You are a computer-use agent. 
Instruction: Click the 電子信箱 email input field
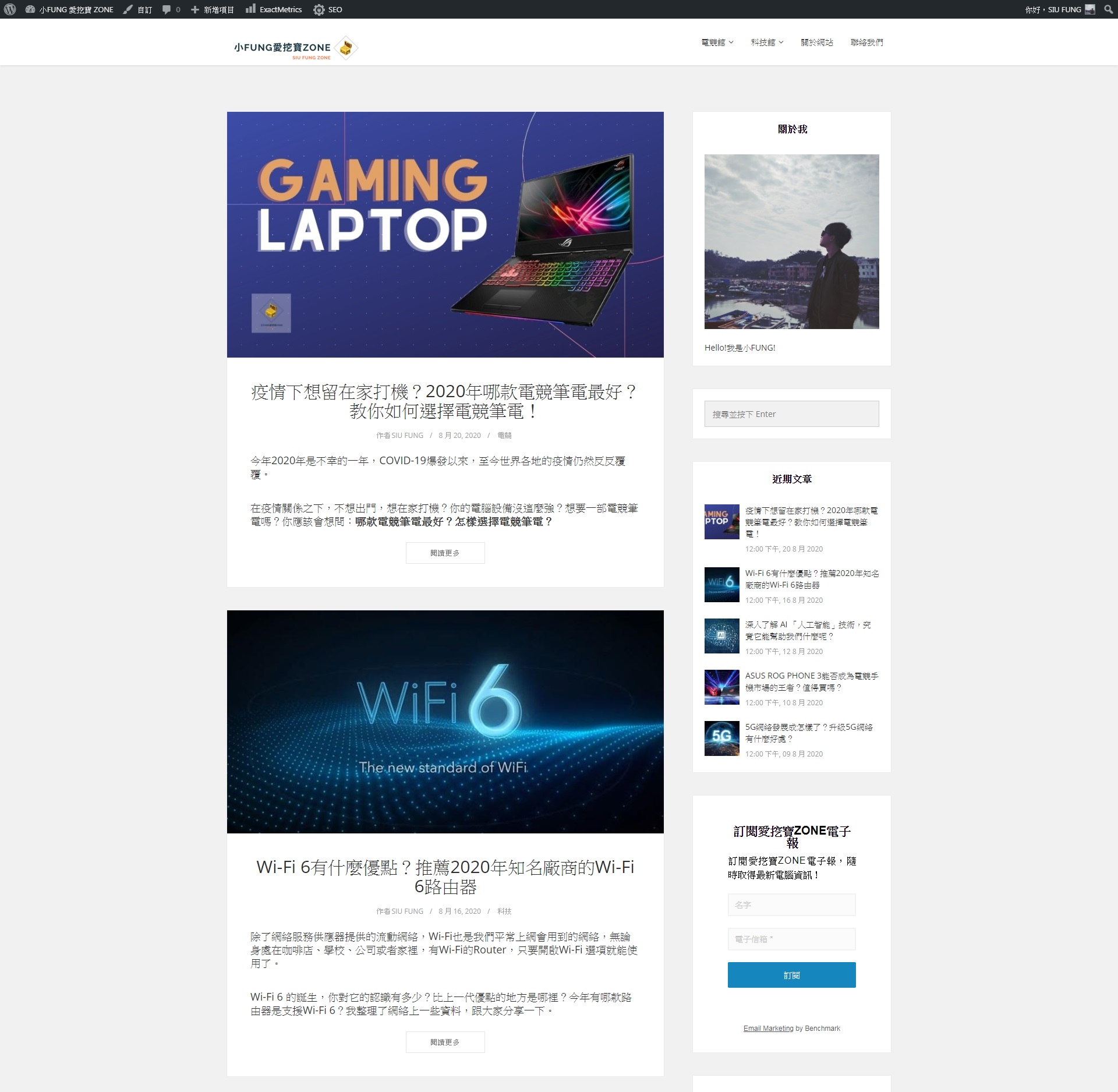point(791,939)
